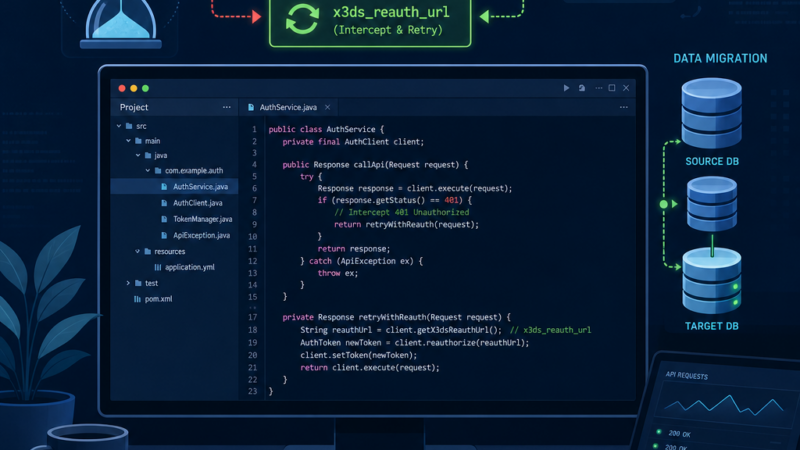This screenshot has height=450, width=800.
Task: Open the editor tab bar overflow ellipsis
Action: click(623, 107)
